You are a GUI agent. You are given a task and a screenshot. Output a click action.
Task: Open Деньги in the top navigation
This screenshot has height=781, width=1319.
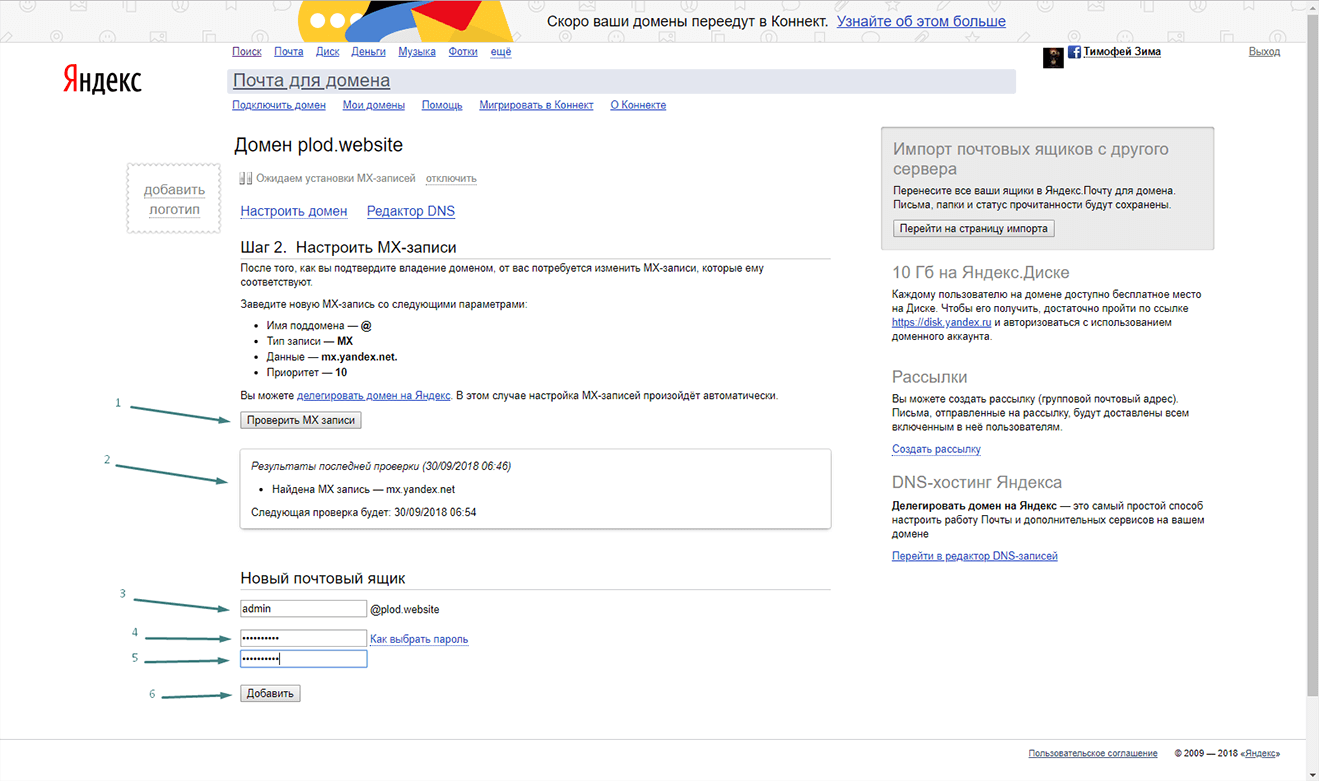click(x=369, y=52)
